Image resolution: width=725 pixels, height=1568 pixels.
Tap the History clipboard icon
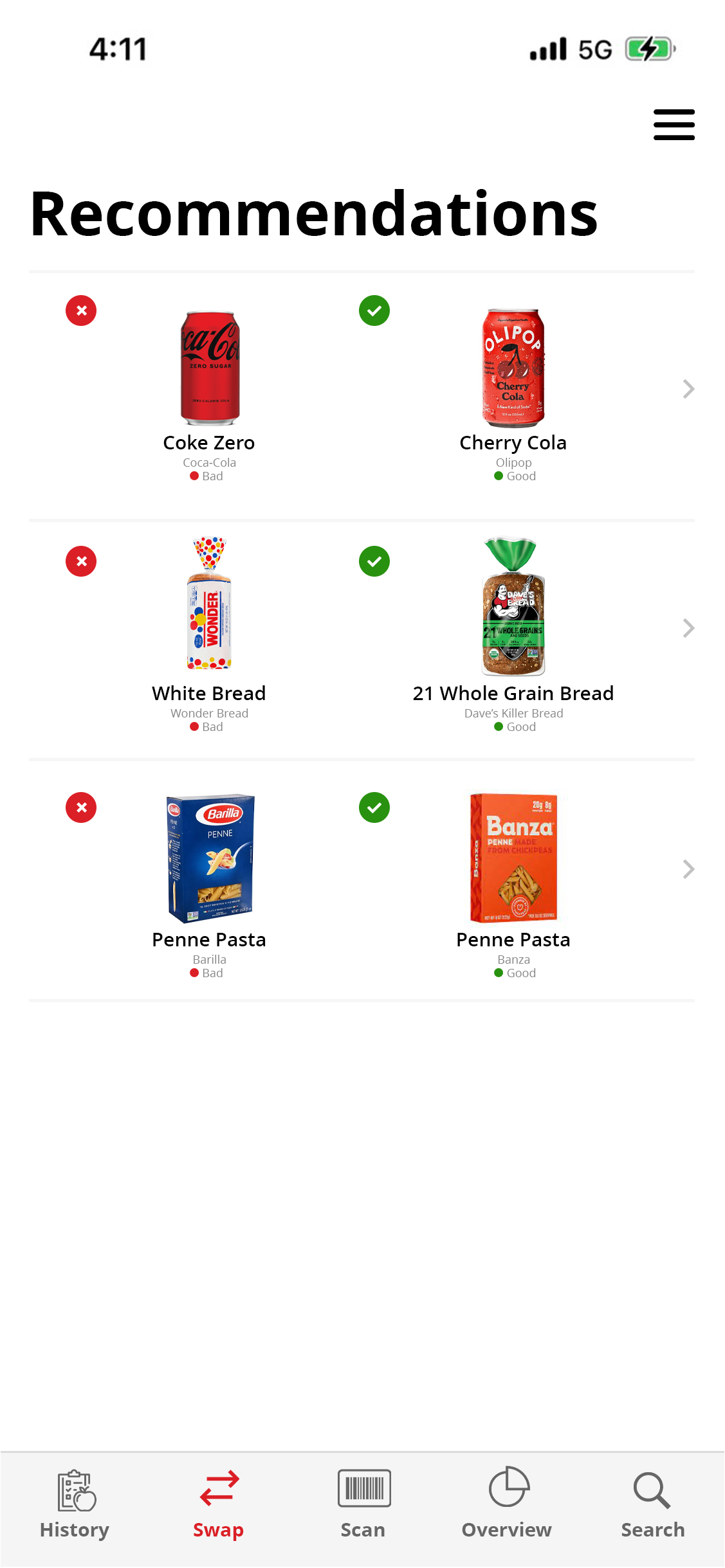(x=77, y=1490)
